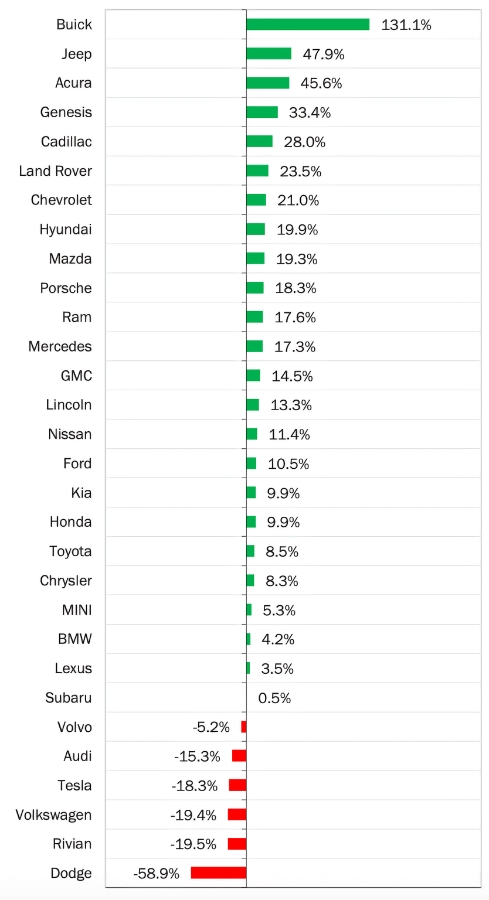This screenshot has height=900, width=489.
Task: Select the Chevrolet 21.0% label
Action: (298, 200)
